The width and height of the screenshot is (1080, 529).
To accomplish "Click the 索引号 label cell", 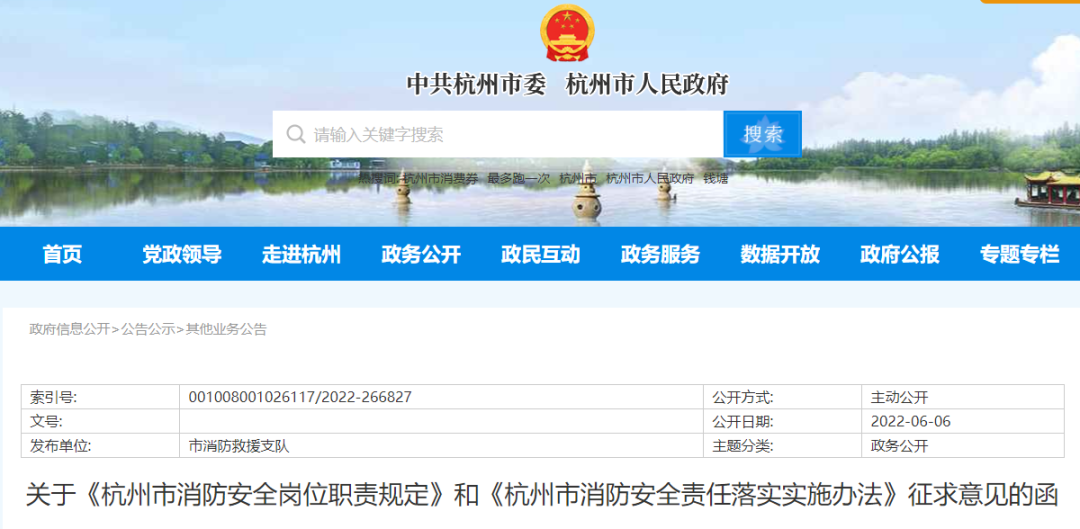I will pos(101,397).
